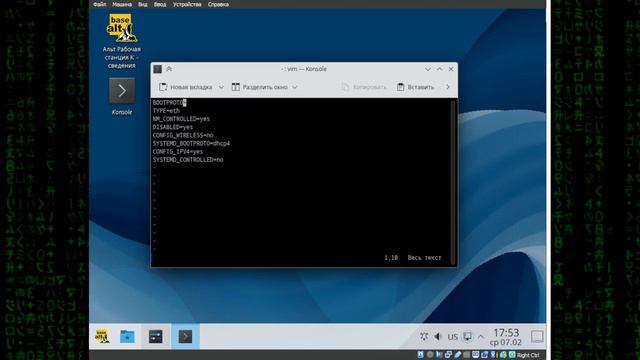
Task: Expand the Новая вкладка dropdown arrow
Action: click(221, 87)
